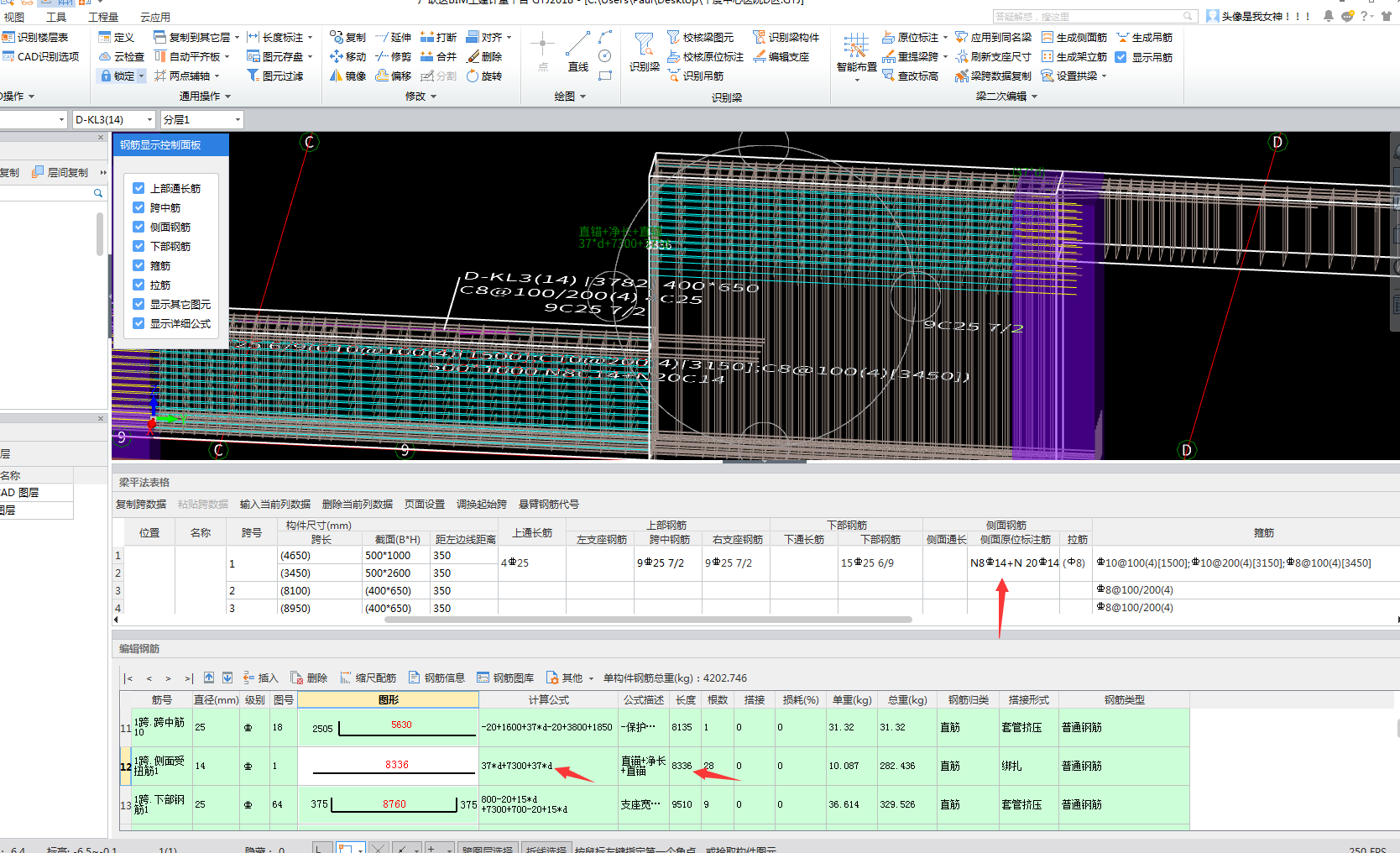Click the horizontal scrollbar of beam table
The image size is (1400, 853).
[647, 620]
